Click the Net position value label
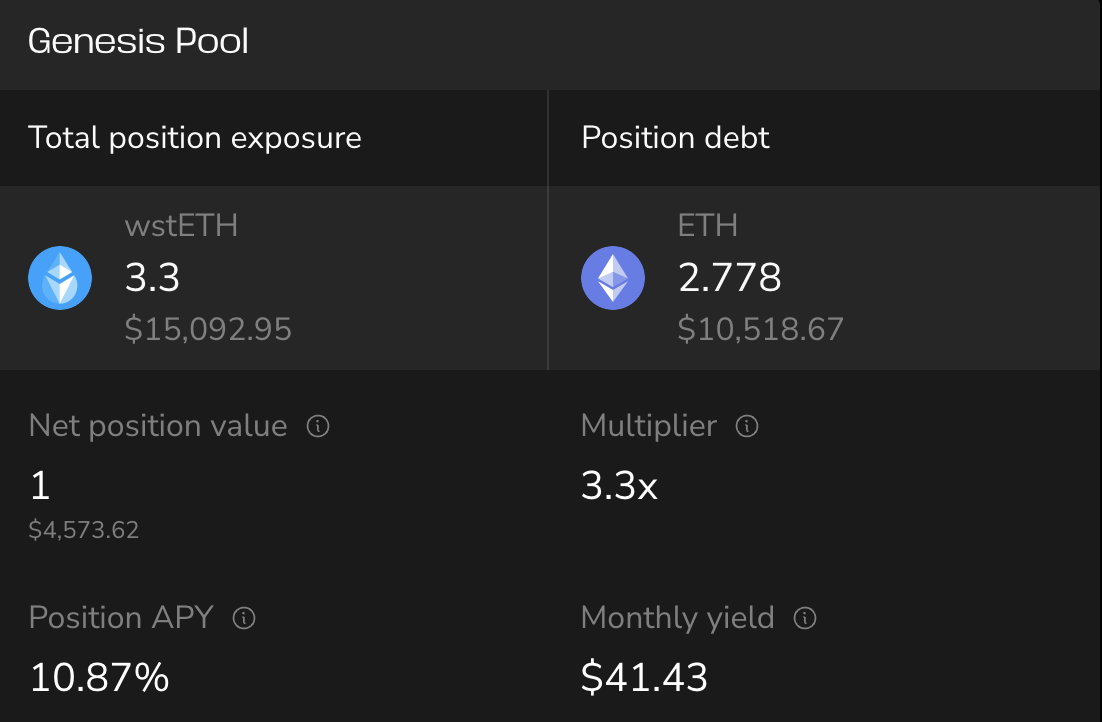 click(x=158, y=427)
